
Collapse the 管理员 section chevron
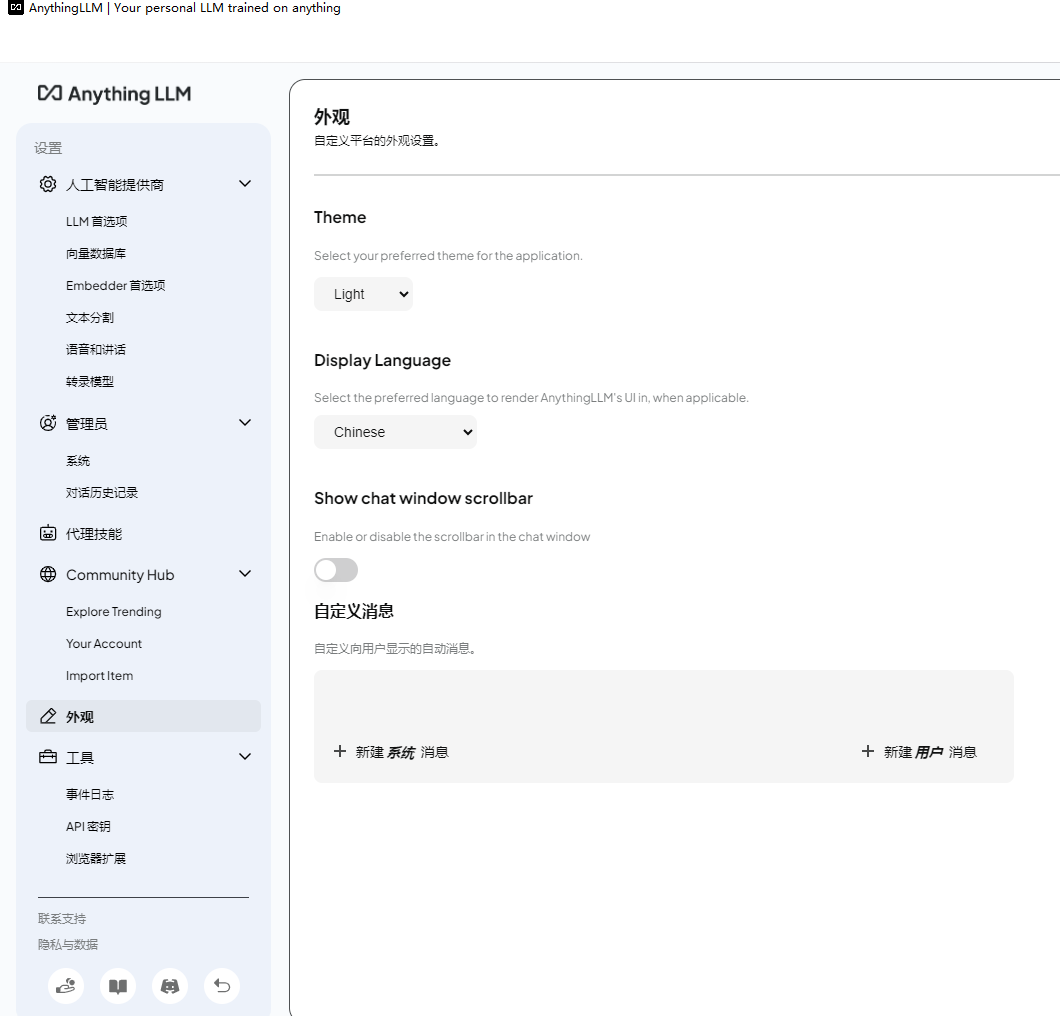[245, 422]
